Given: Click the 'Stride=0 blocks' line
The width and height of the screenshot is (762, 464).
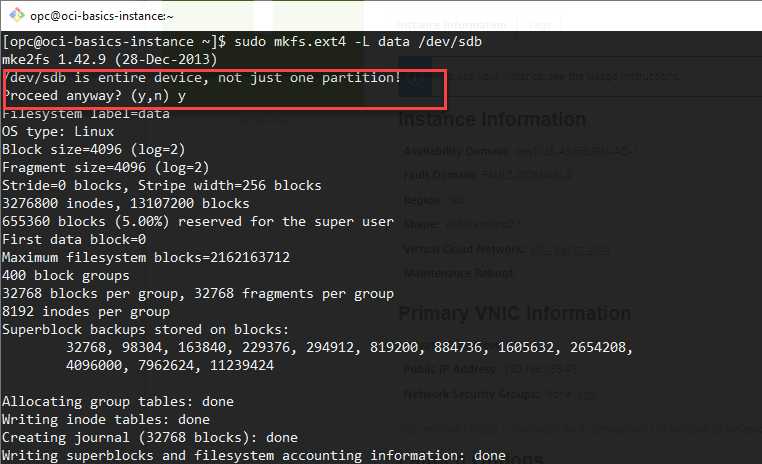Looking at the screenshot, I should click(162, 186).
